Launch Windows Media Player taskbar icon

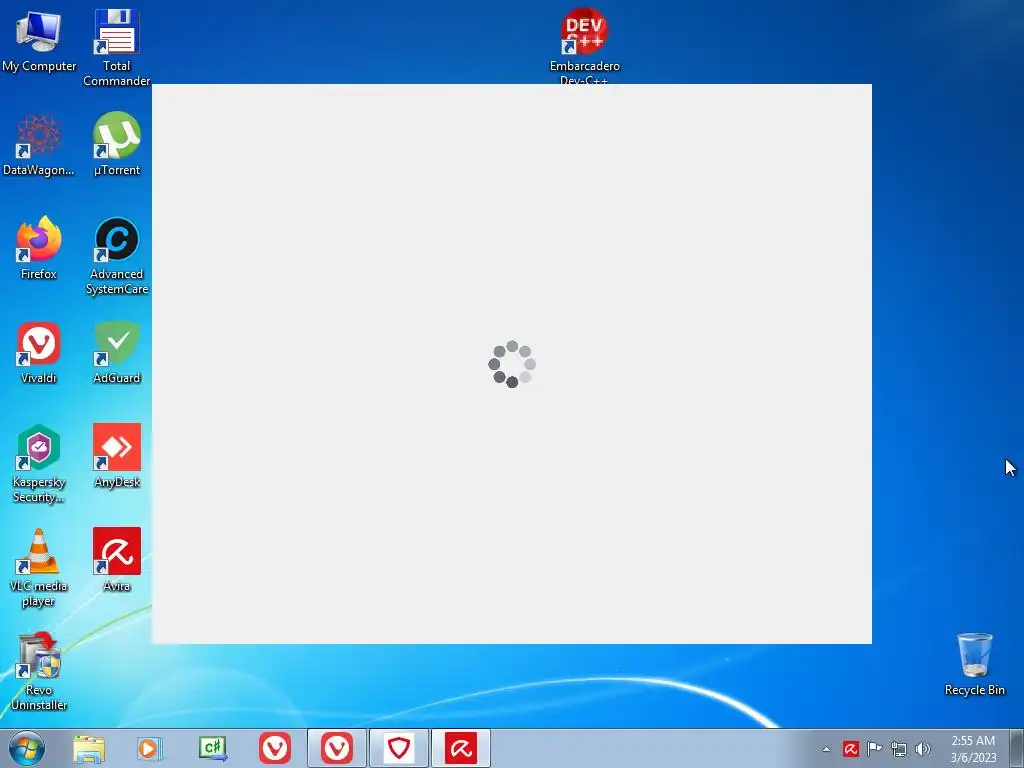pos(150,748)
